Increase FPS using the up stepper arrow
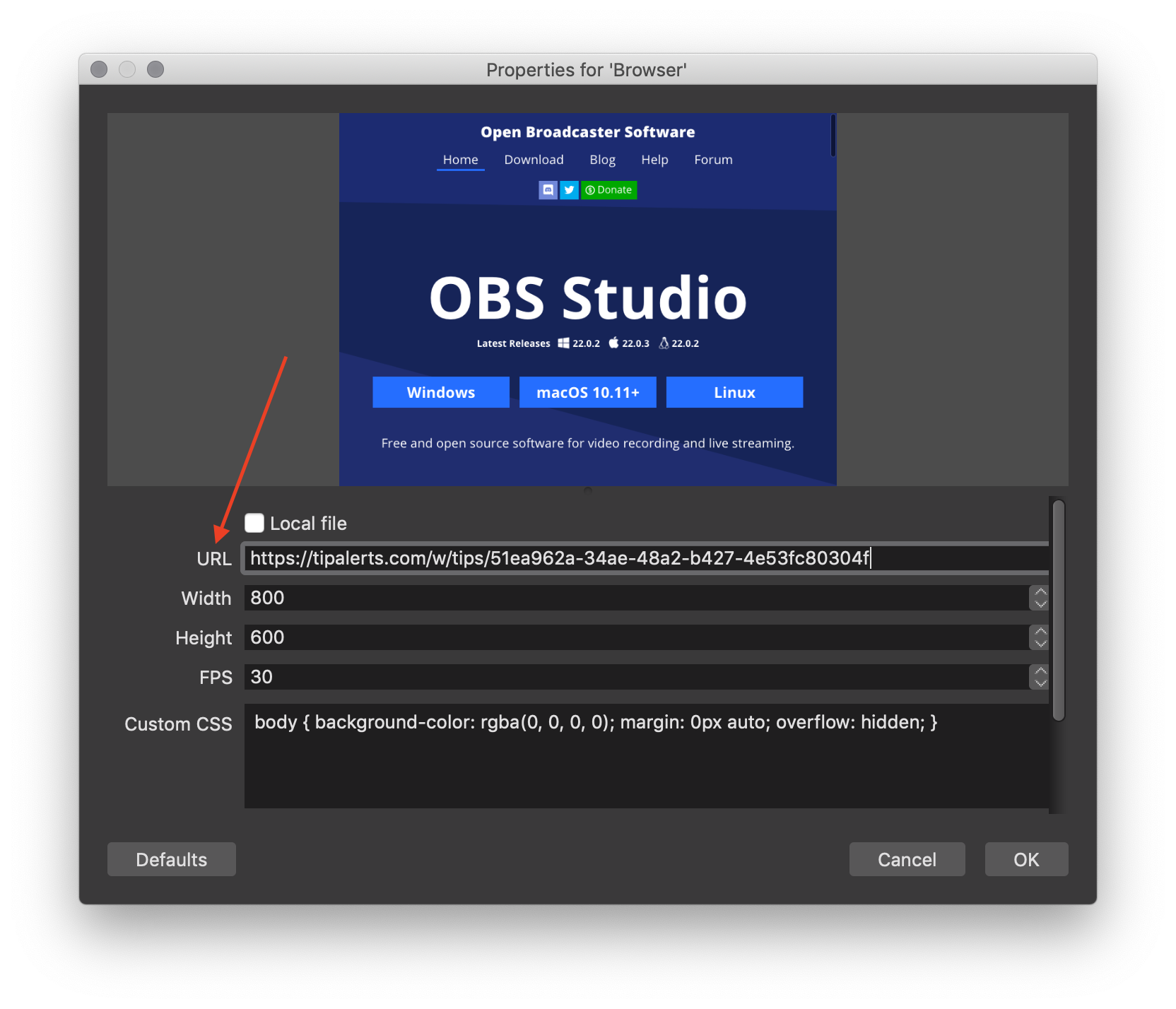Image resolution: width=1176 pixels, height=1009 pixels. click(x=1040, y=671)
